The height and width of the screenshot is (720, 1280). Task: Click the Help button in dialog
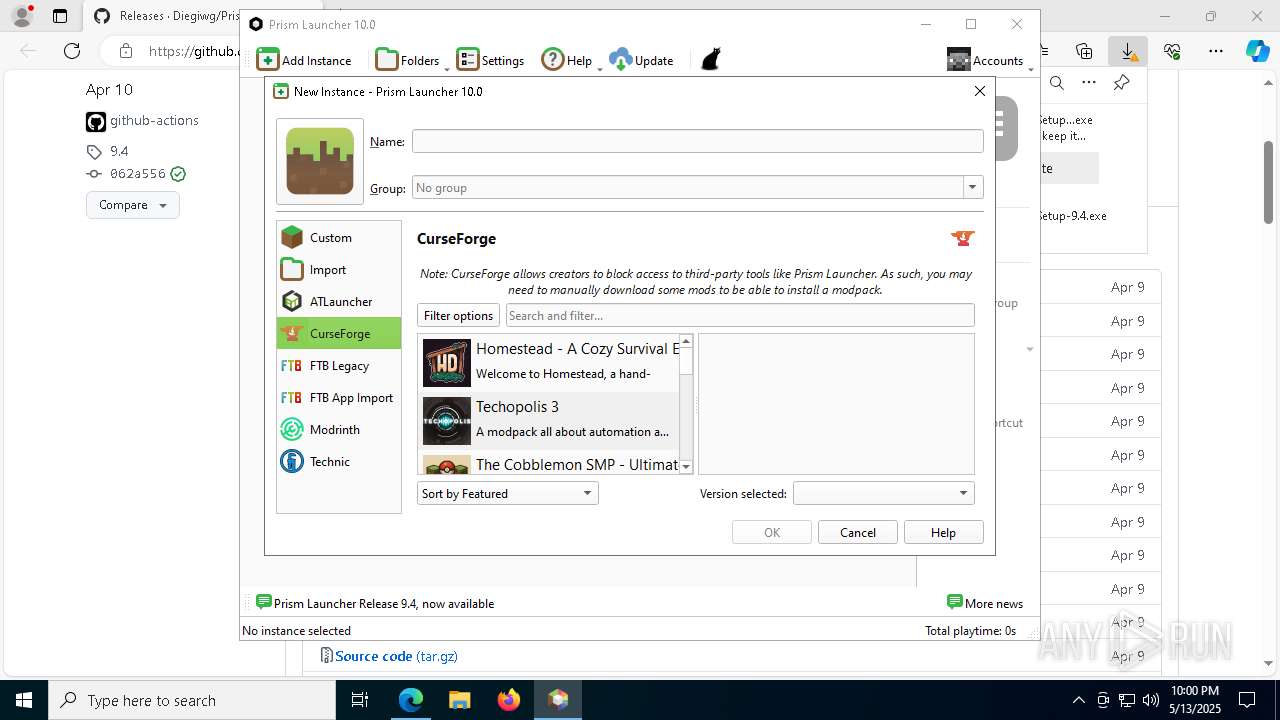pyautogui.click(x=943, y=532)
